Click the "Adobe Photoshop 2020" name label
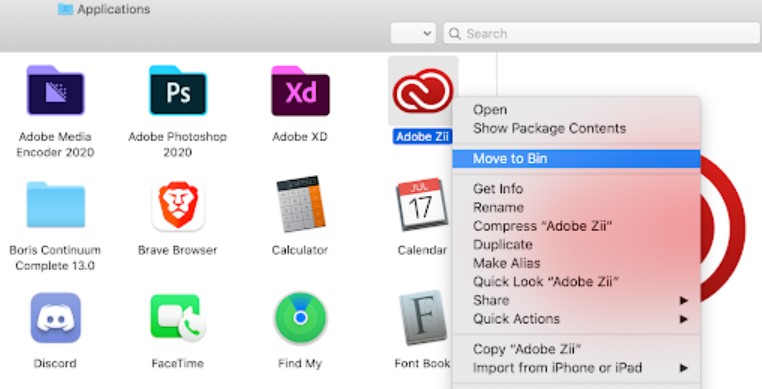 click(177, 144)
